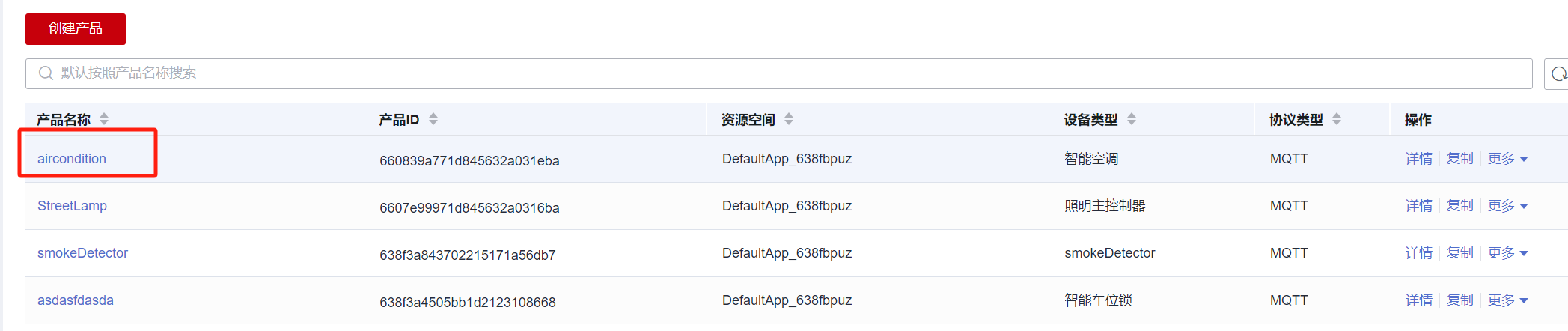Image resolution: width=1568 pixels, height=331 pixels.
Task: Expand 更多 menu for aircondition row
Action: click(x=1507, y=159)
